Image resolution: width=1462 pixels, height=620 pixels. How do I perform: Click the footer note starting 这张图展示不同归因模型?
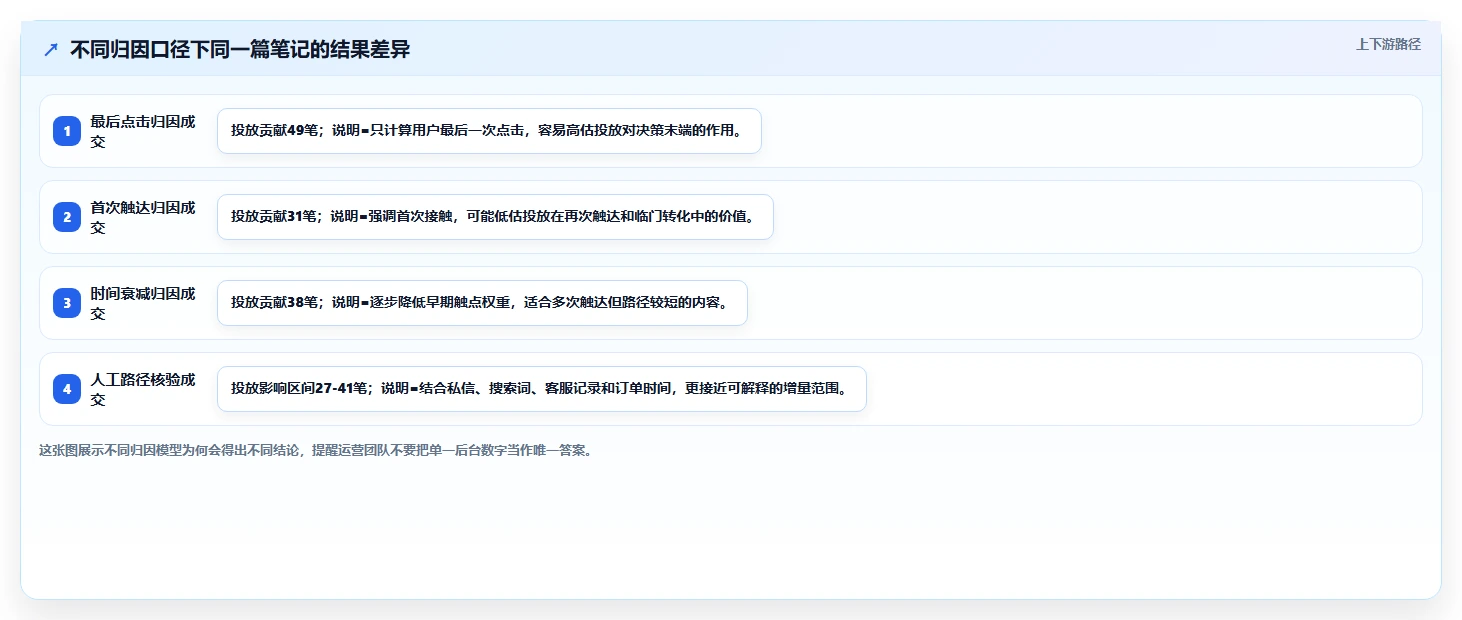(317, 450)
